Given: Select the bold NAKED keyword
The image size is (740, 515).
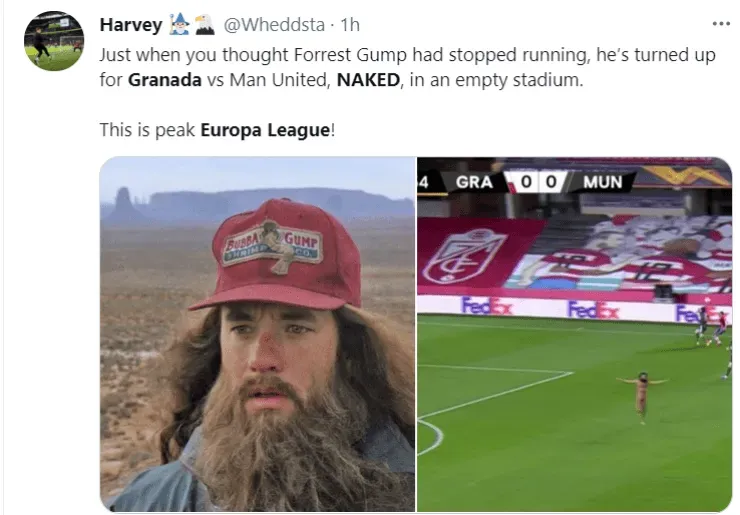Looking at the screenshot, I should pos(368,79).
